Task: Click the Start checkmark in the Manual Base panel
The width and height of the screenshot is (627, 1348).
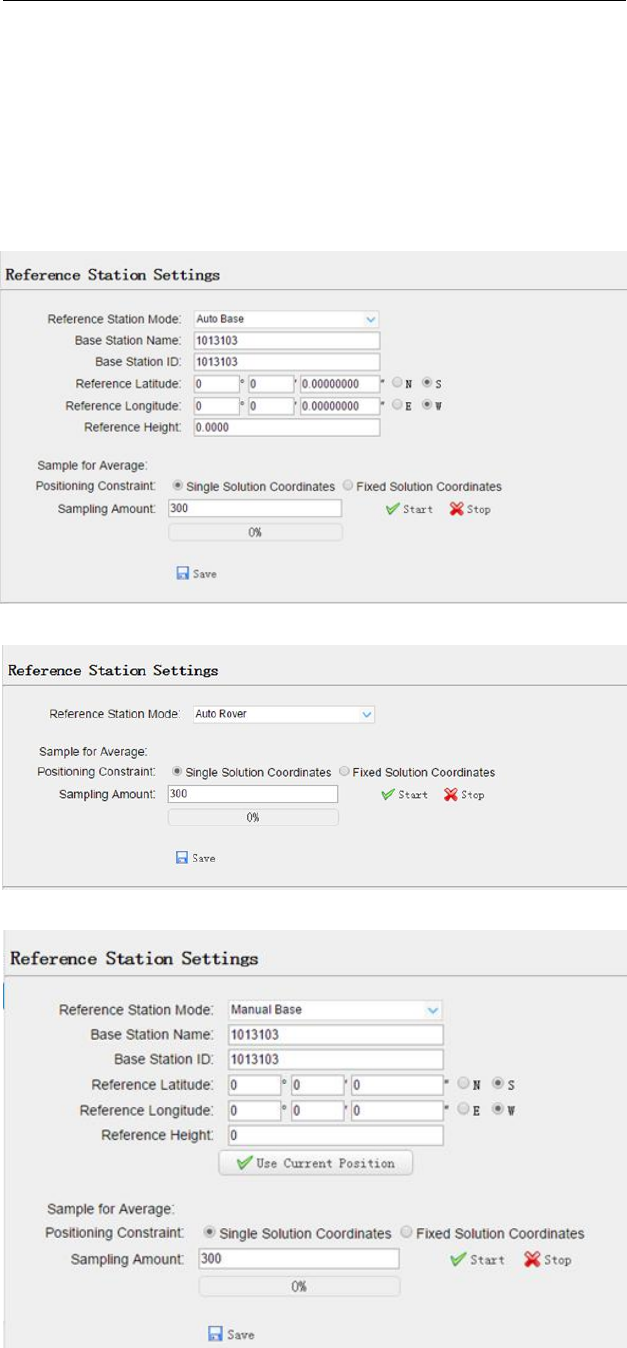Action: click(461, 1259)
